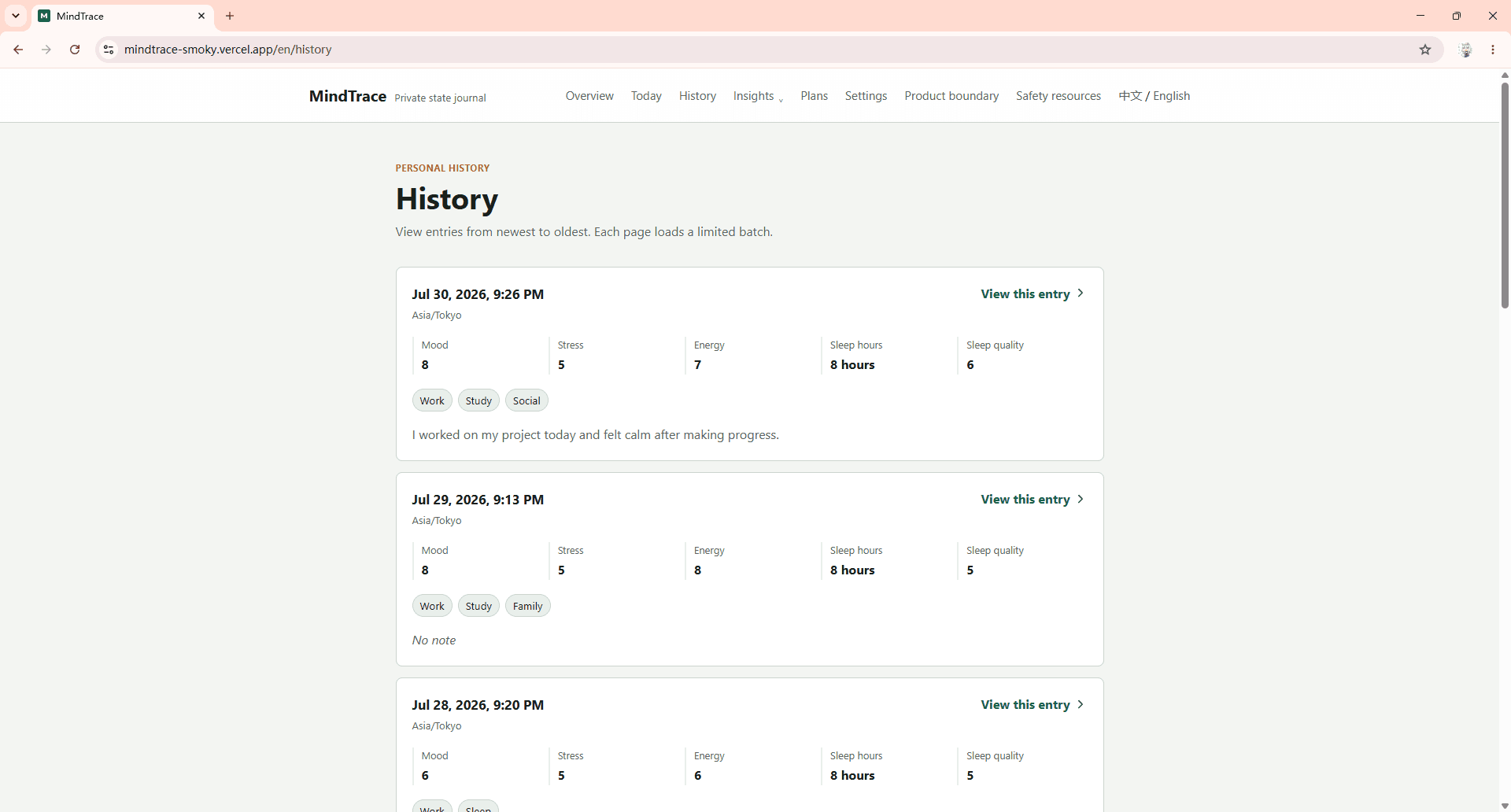Screen dimensions: 1511x812
Task: Click the History page heading
Action: (x=447, y=199)
